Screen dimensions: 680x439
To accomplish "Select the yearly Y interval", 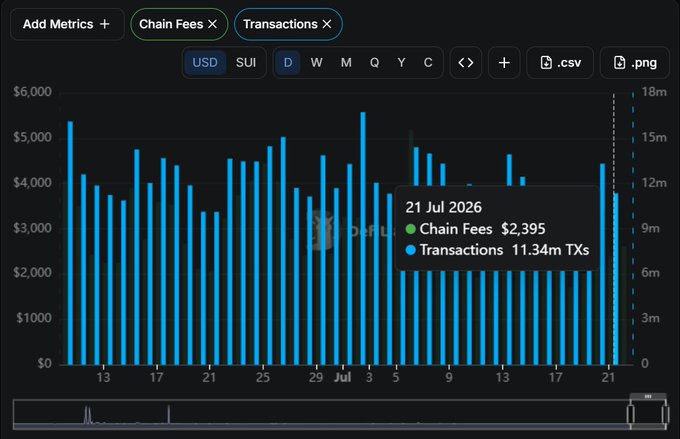I will [402, 63].
